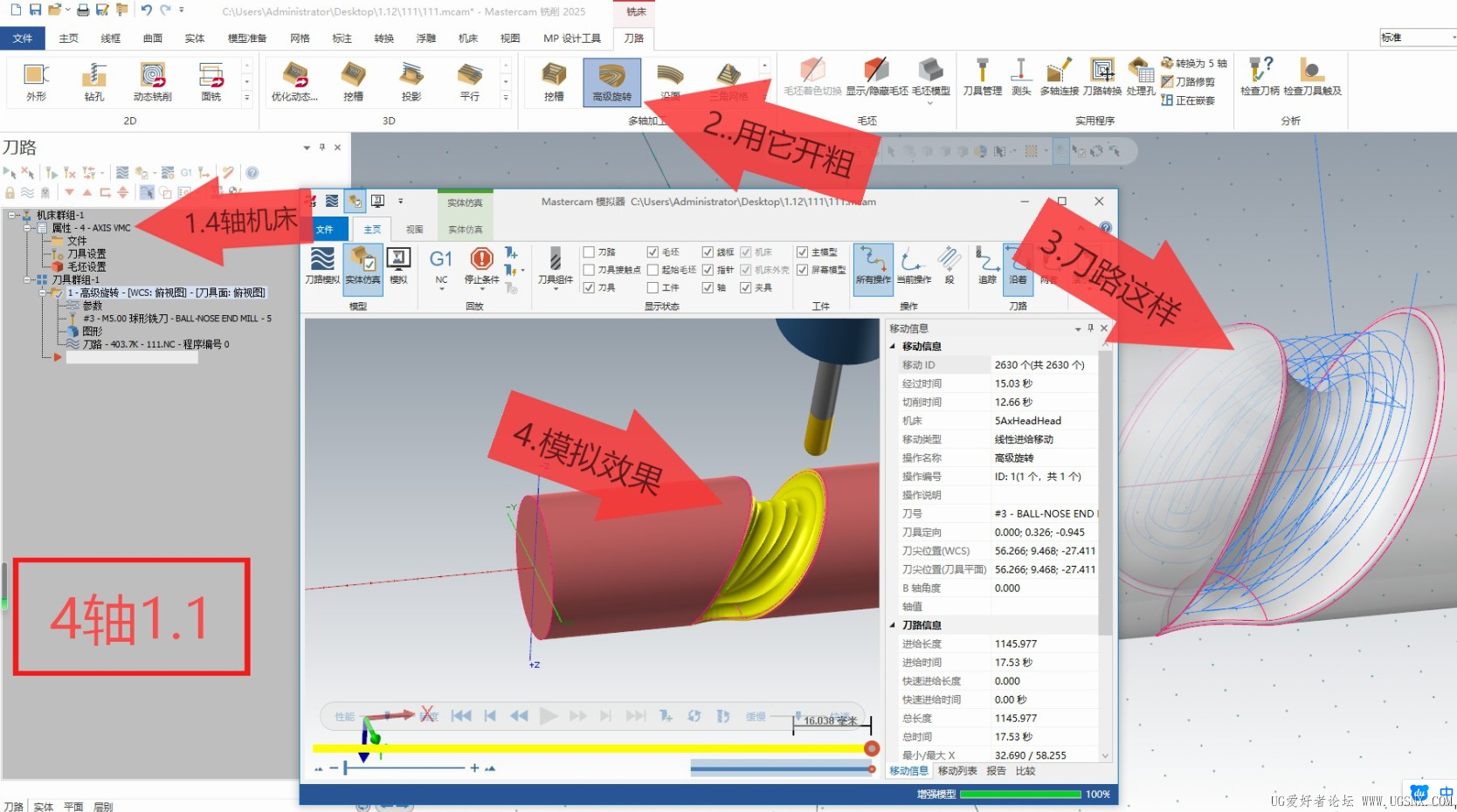Switch to 移动列表 tab in simulator

(x=957, y=771)
